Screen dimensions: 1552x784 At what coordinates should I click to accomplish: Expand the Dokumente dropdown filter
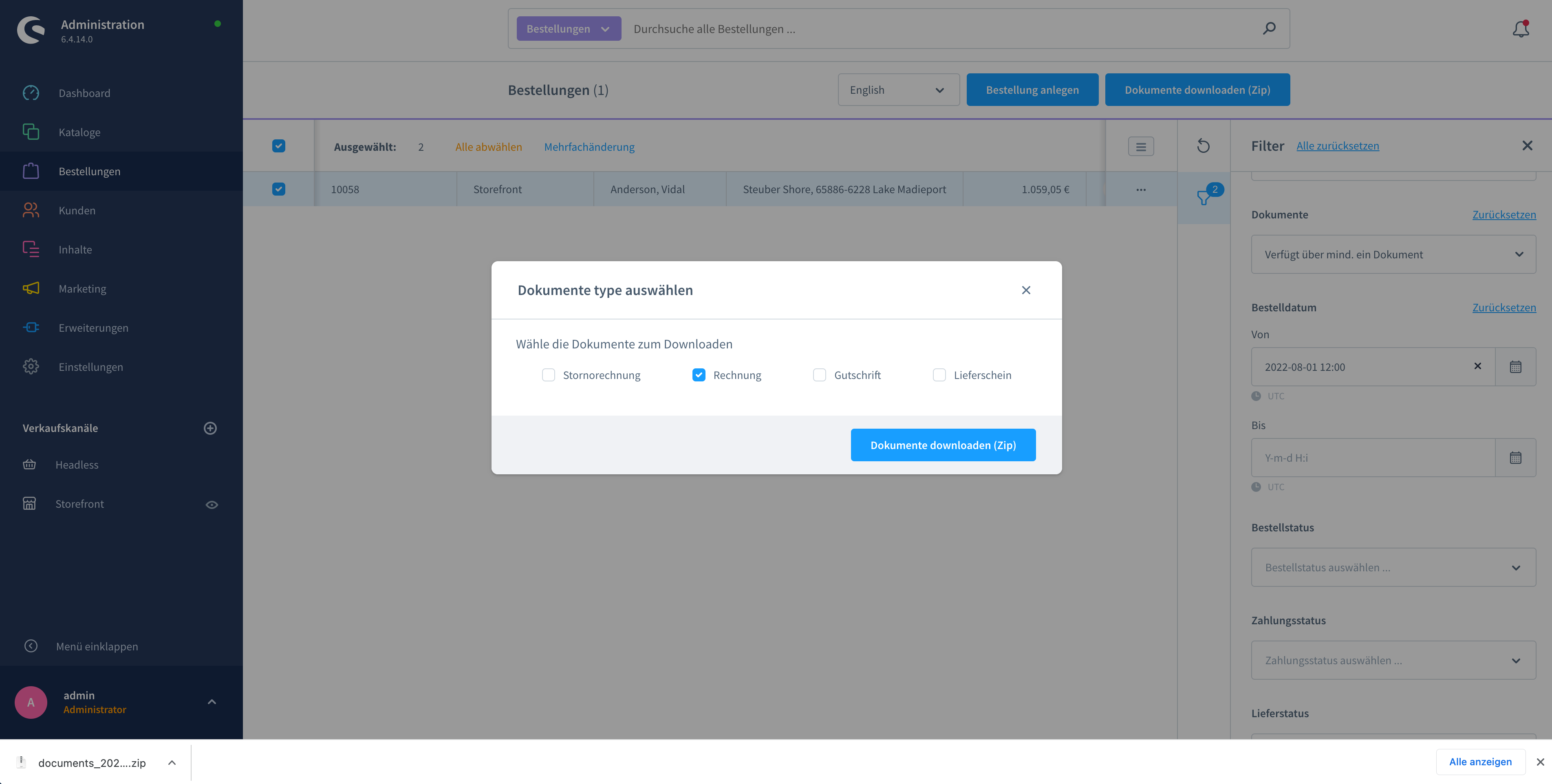[x=1518, y=254]
